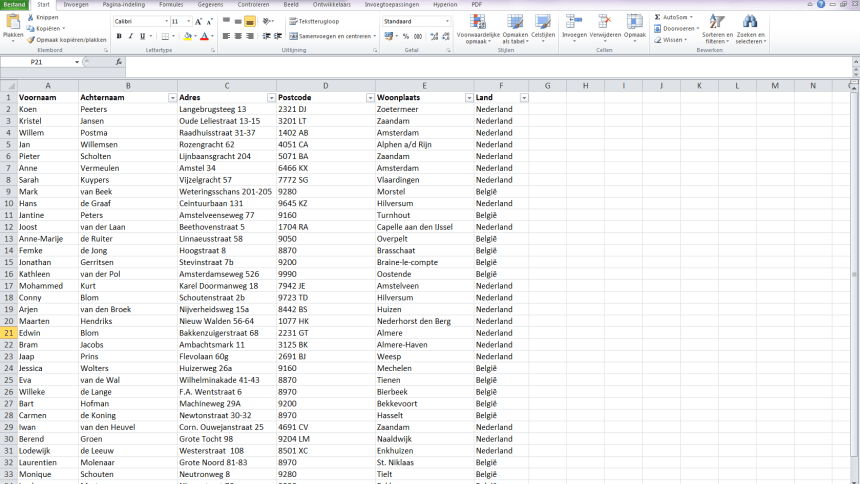Toggle Tekstterugloop wrap text
This screenshot has height=484, width=860.
[314, 21]
